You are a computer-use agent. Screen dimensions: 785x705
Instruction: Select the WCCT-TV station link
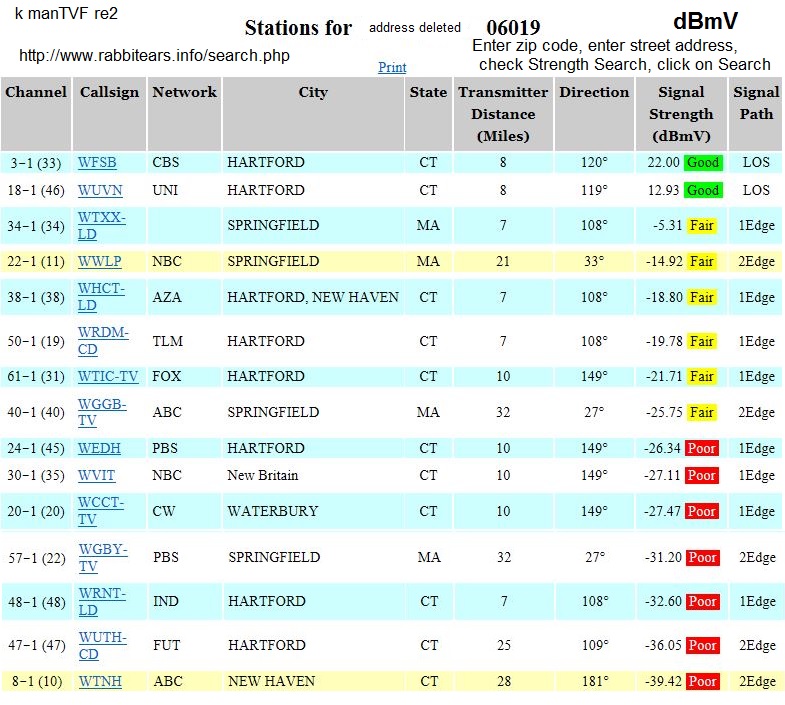[x=101, y=511]
